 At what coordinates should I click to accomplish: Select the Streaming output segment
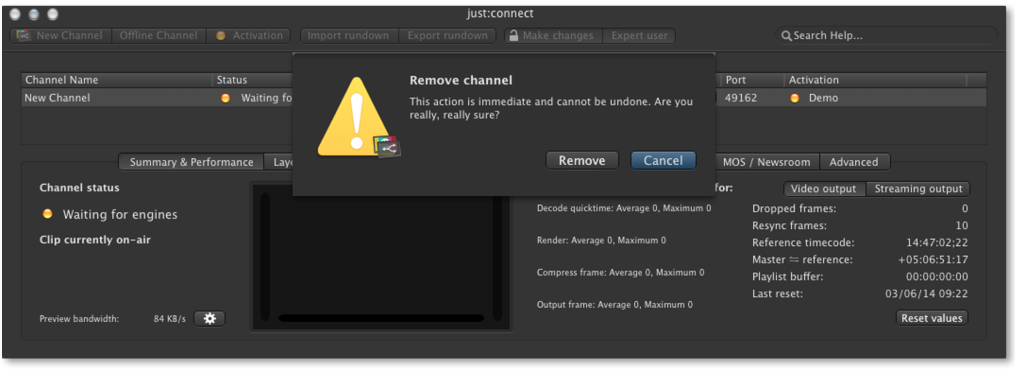click(917, 189)
